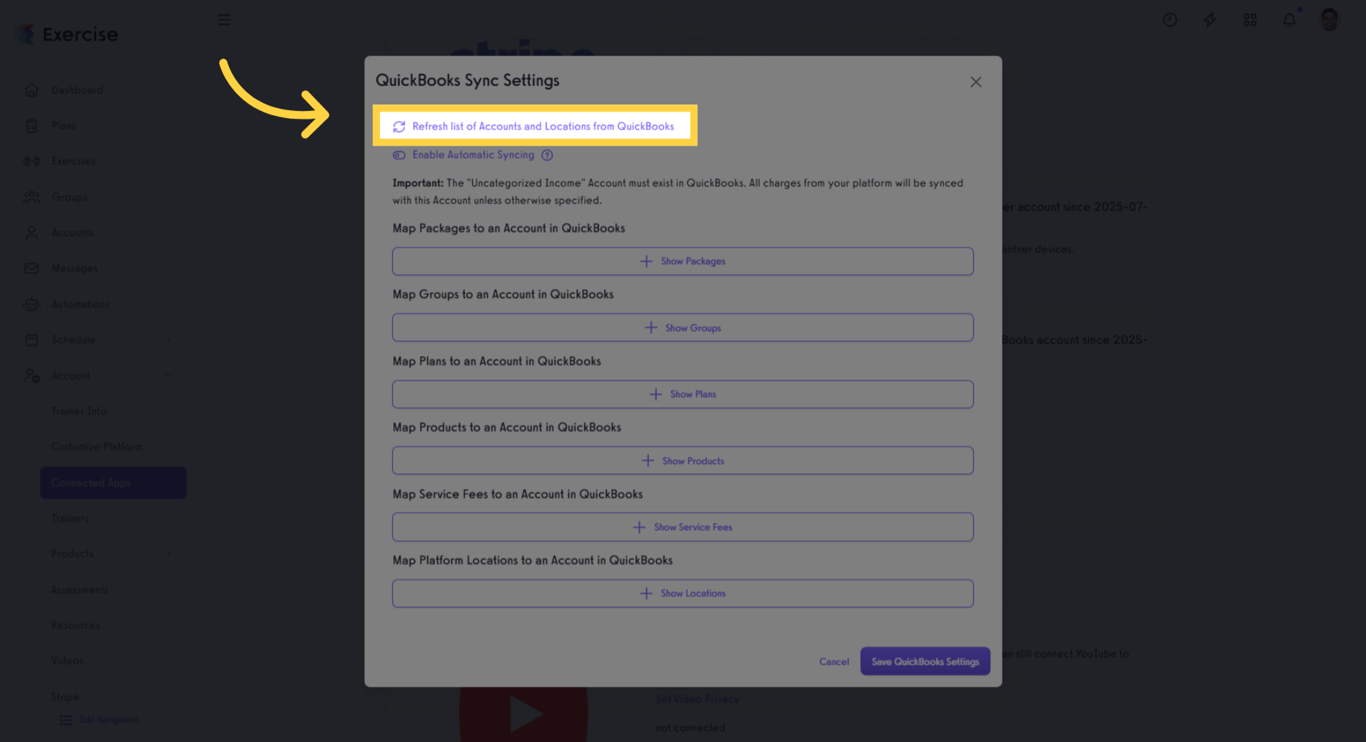1366x742 pixels.
Task: Click the help question mark beside Automatic Syncing
Action: [546, 155]
